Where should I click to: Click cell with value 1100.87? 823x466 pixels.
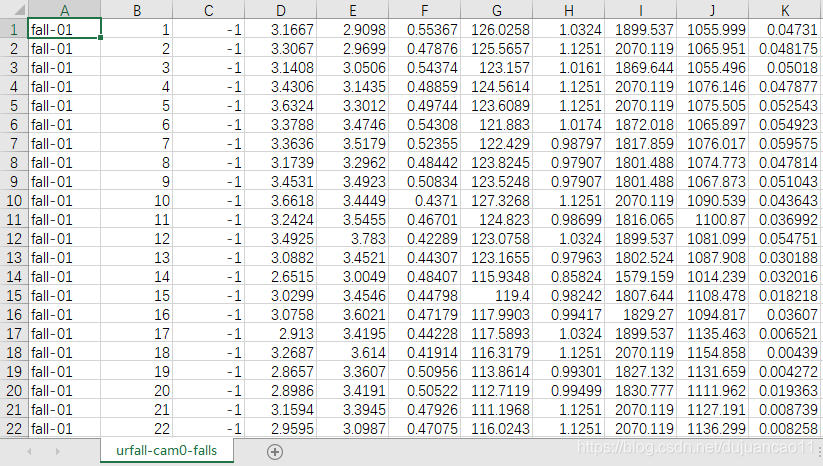(712, 219)
